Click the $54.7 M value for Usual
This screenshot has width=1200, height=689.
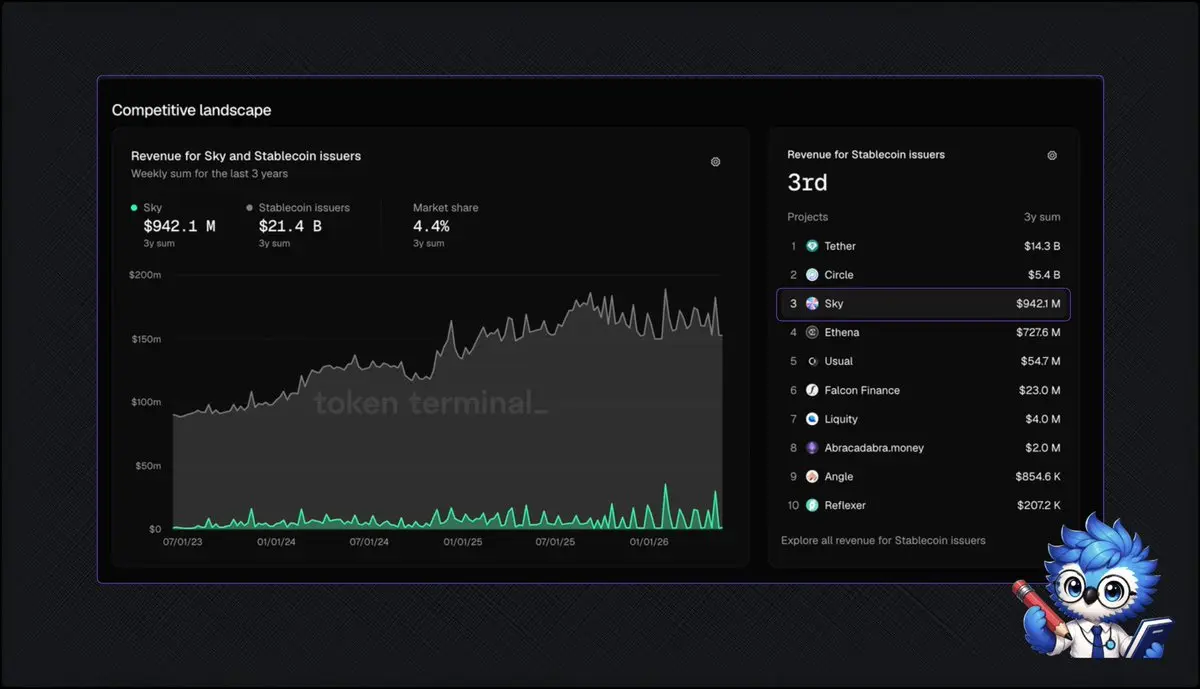point(1041,361)
